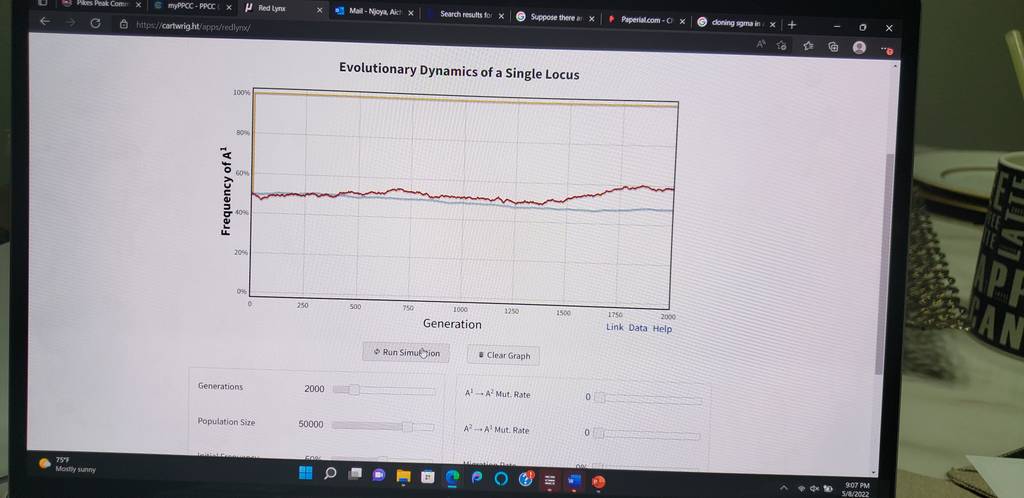Open the PowerPoint taskbar icon
The image size is (1024, 498).
pos(598,482)
